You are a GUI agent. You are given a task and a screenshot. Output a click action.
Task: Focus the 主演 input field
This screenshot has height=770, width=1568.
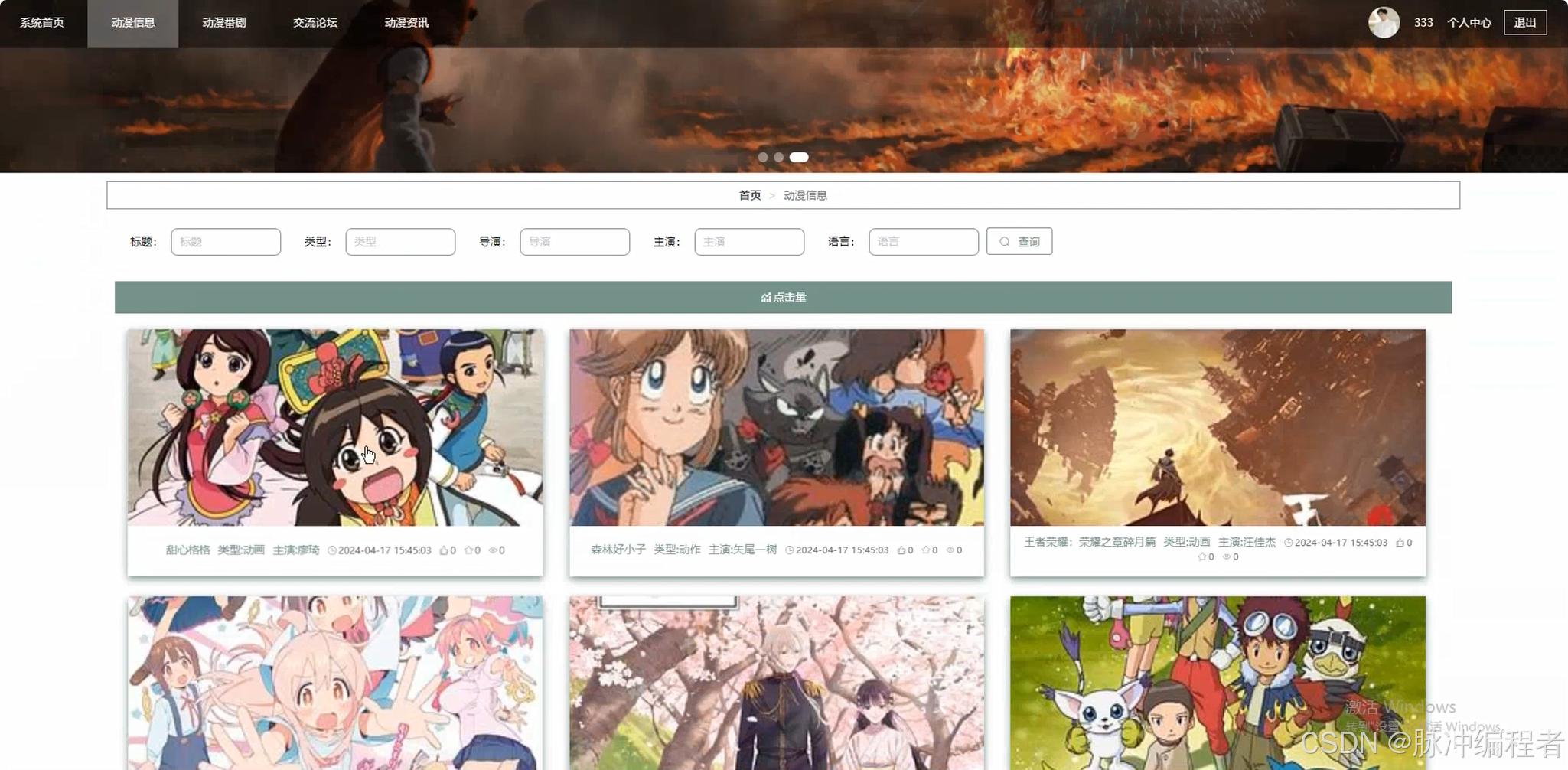(749, 241)
